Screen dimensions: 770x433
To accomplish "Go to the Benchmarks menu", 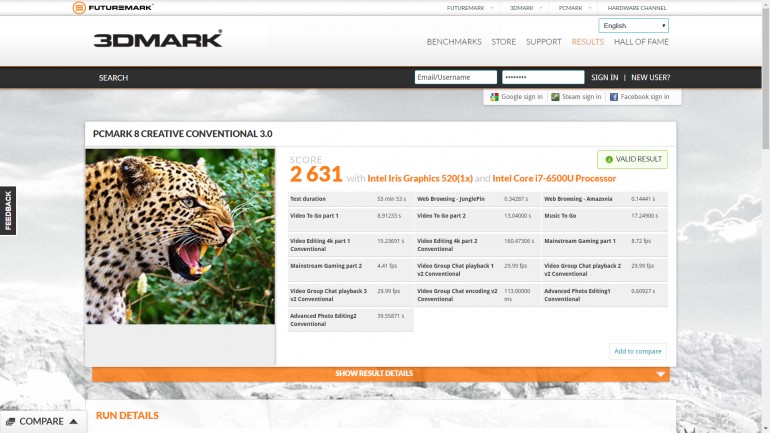I will coord(454,42).
